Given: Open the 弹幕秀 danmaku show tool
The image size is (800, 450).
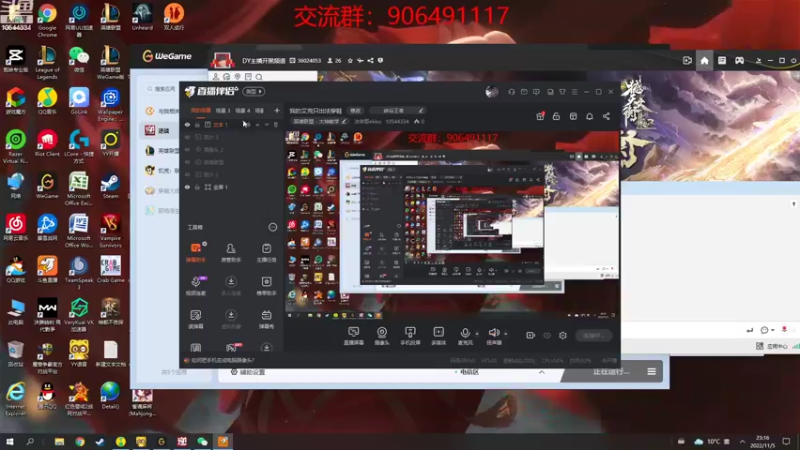Looking at the screenshot, I should click(266, 319).
